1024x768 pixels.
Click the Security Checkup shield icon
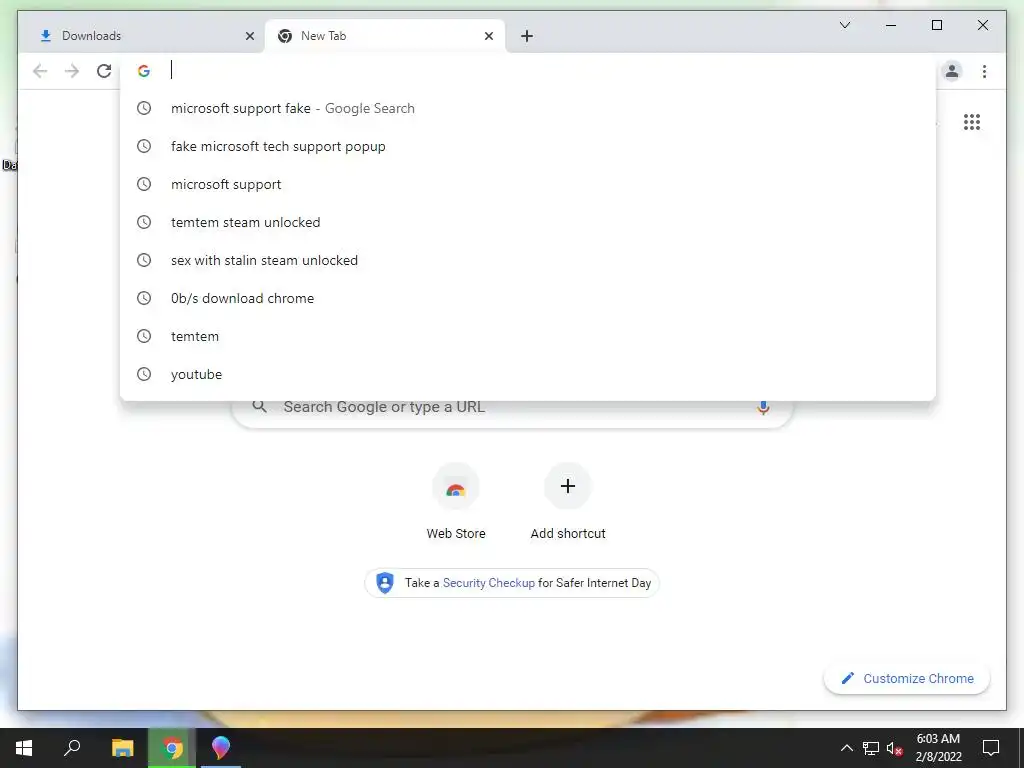385,583
